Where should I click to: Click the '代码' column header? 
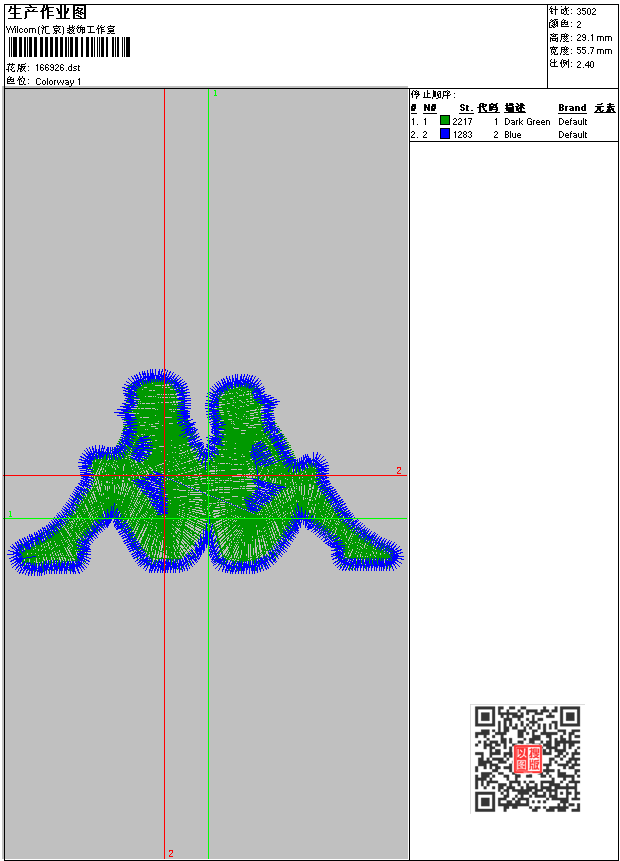[488, 108]
